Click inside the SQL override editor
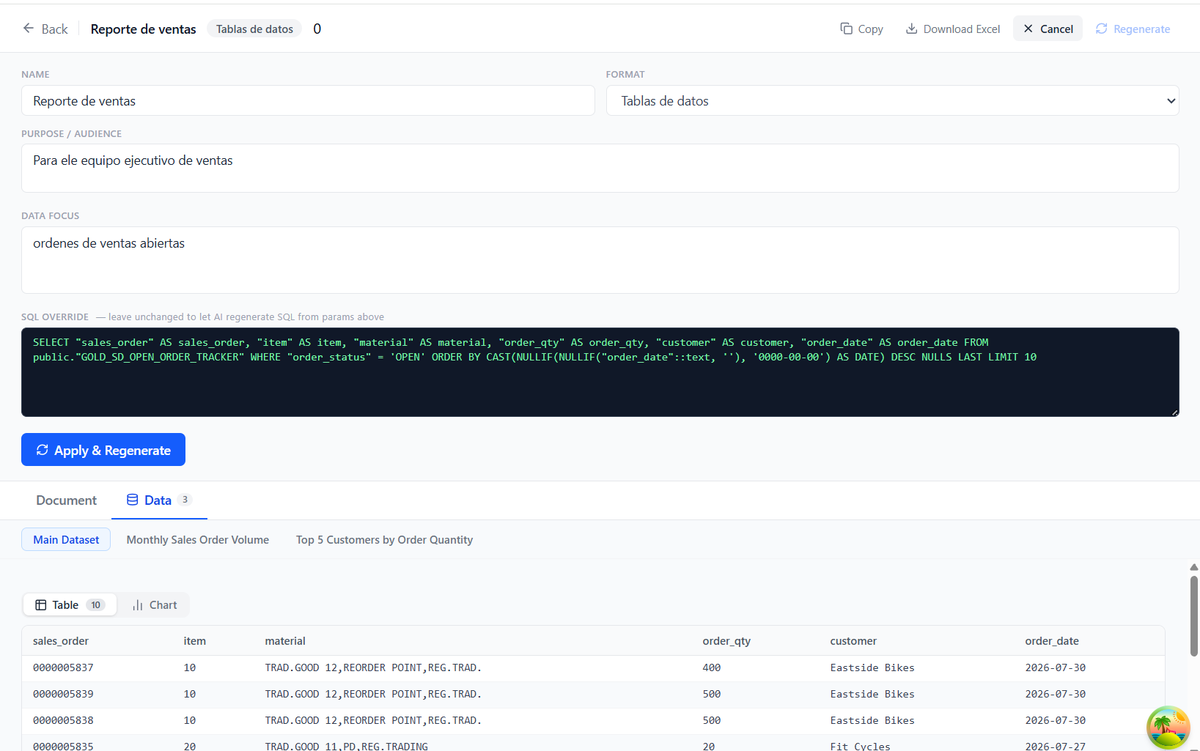 click(600, 372)
